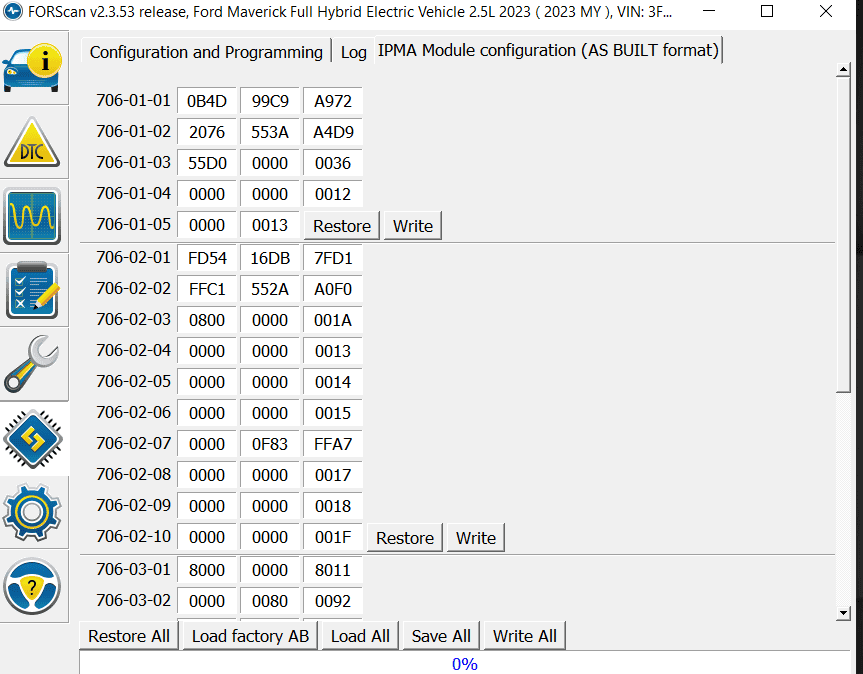Open the help steering wheel icon
The height and width of the screenshot is (674, 863).
[x=32, y=586]
